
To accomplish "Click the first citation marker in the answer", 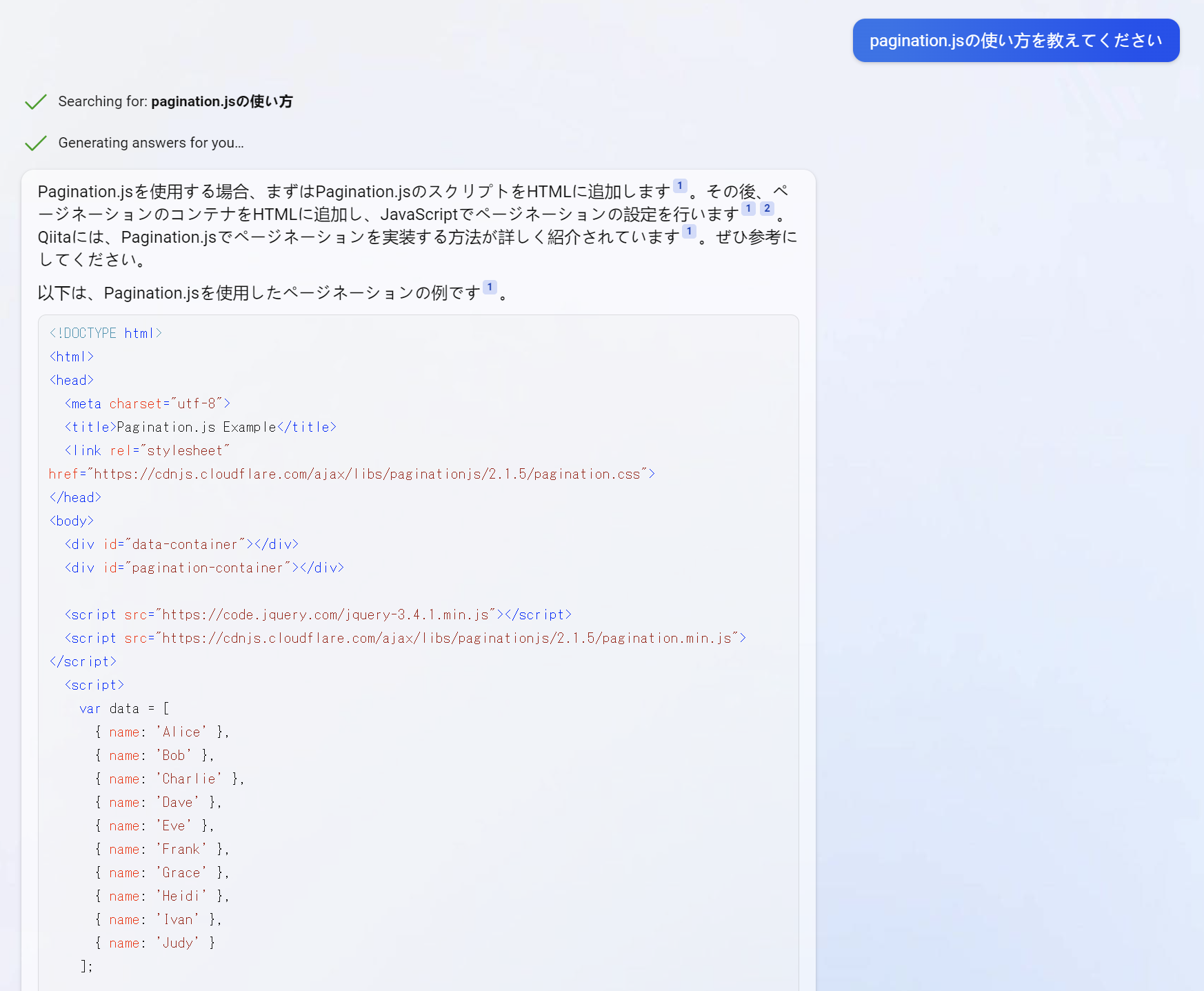I will [679, 186].
